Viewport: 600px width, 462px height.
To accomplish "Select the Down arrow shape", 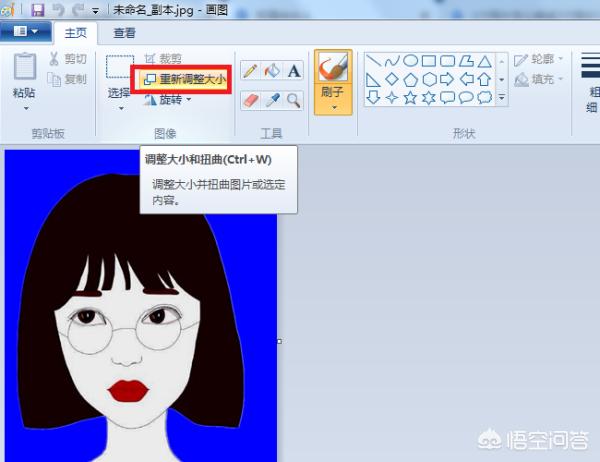I will (x=373, y=98).
